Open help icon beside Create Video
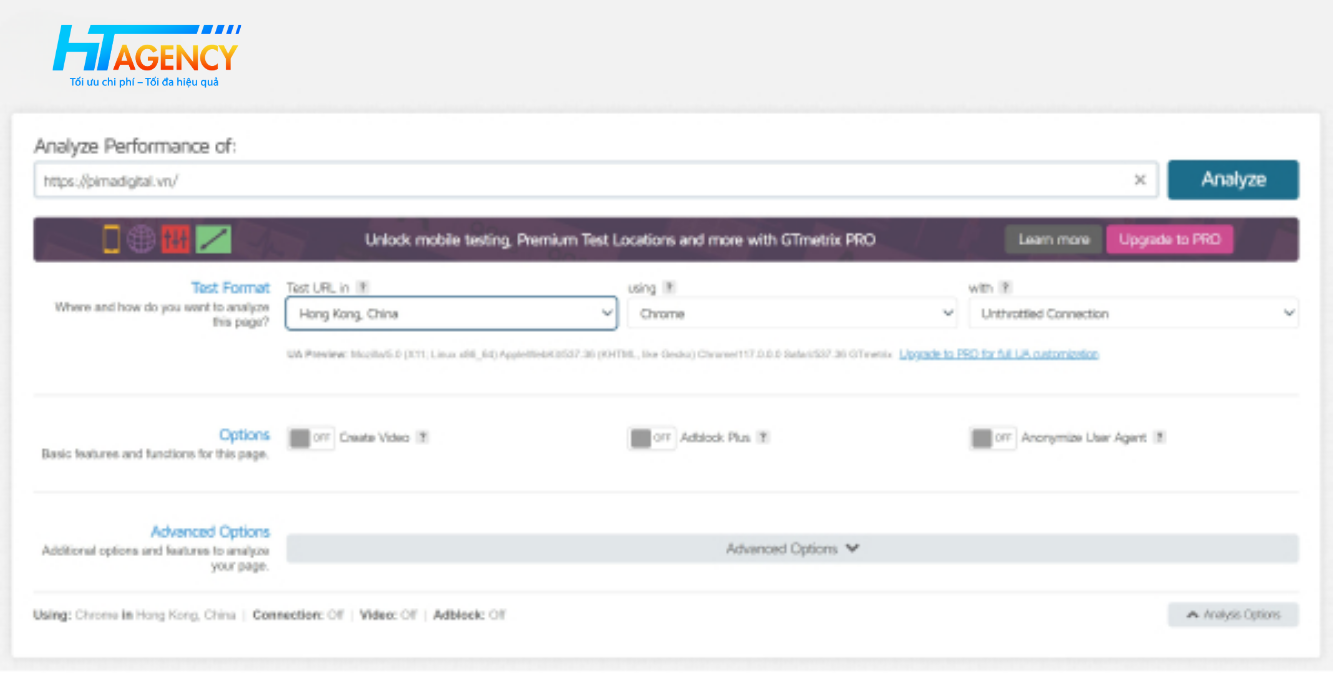 coord(422,437)
